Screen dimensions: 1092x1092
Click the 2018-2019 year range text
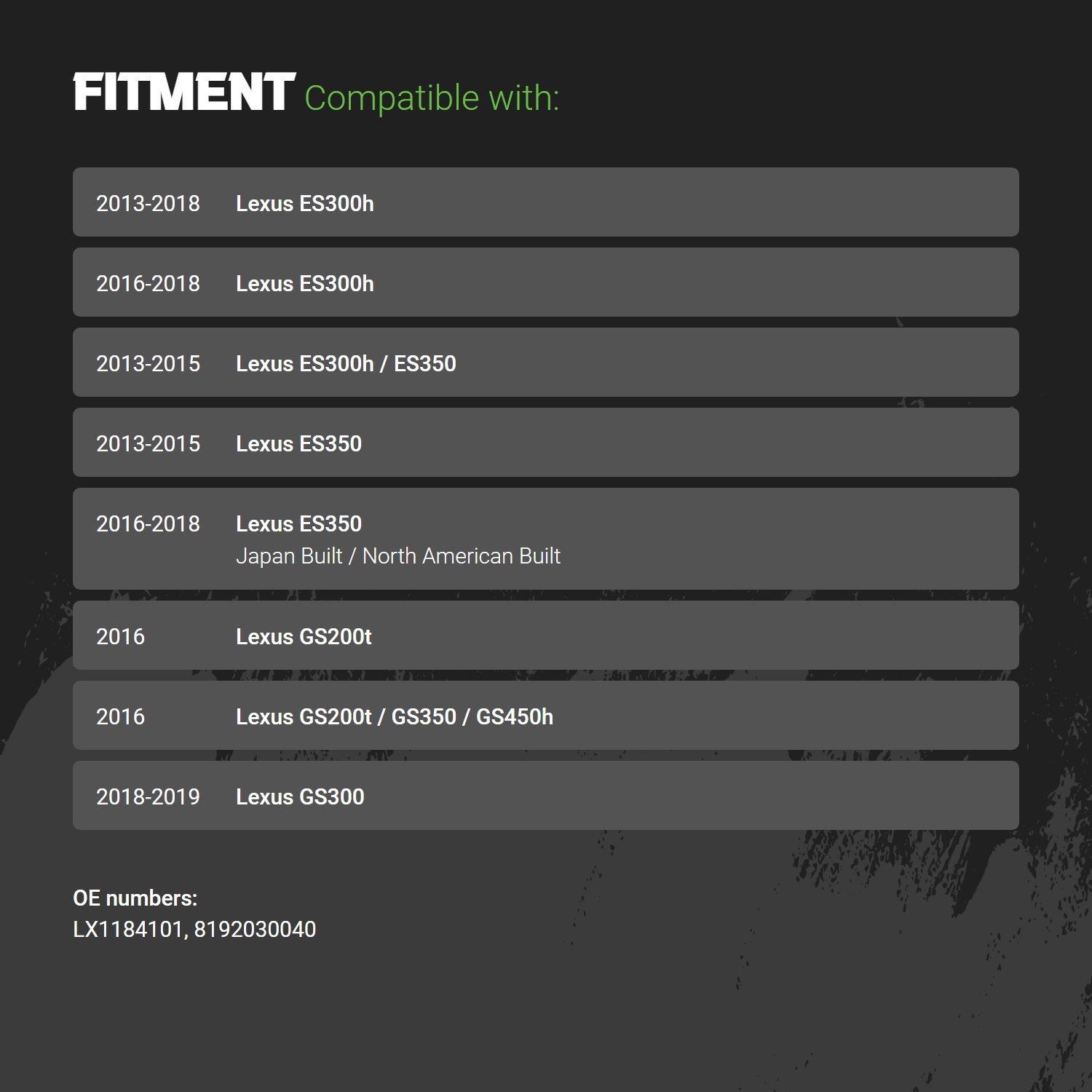point(148,796)
